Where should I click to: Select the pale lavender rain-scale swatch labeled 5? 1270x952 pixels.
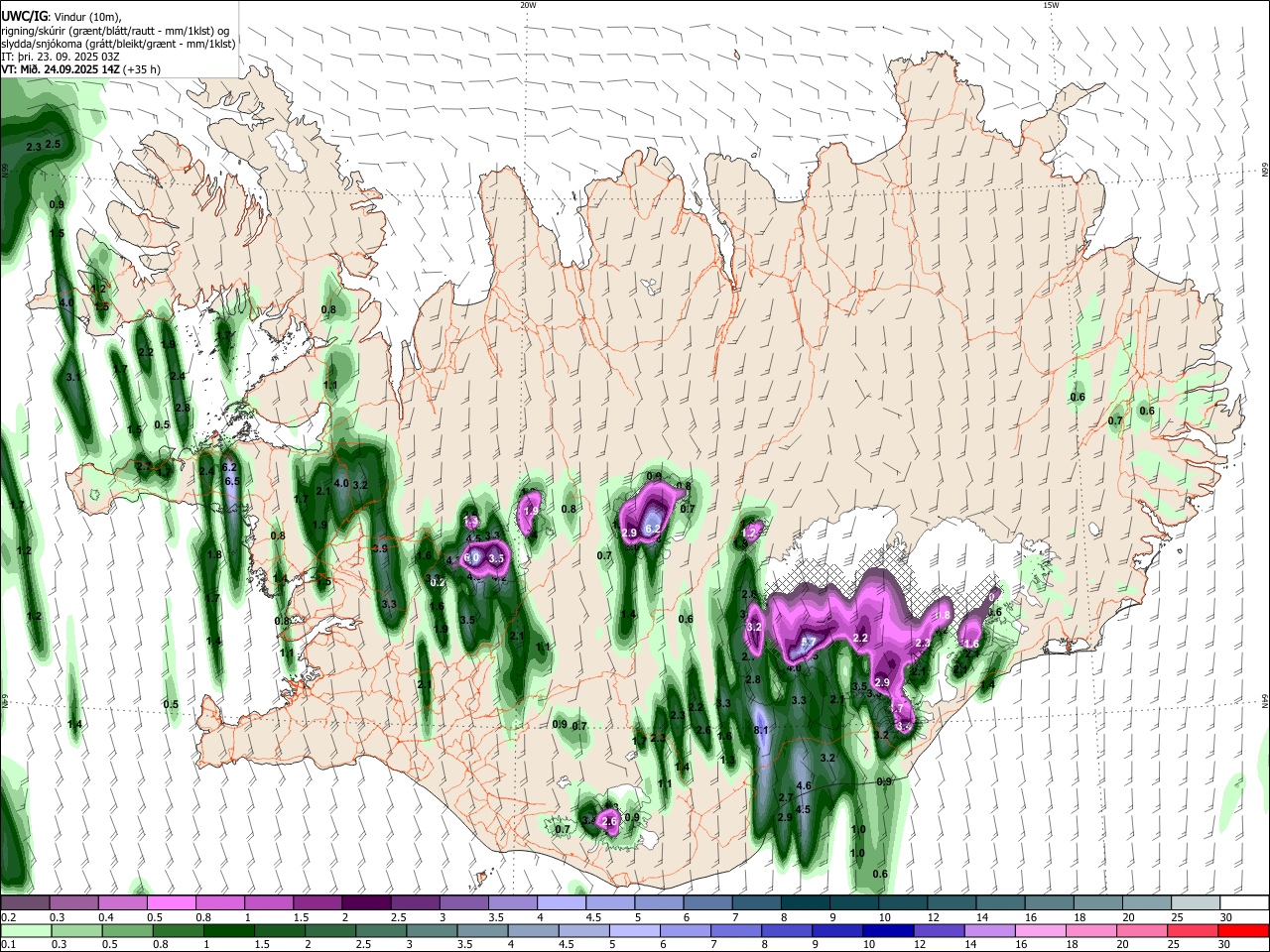(634, 931)
